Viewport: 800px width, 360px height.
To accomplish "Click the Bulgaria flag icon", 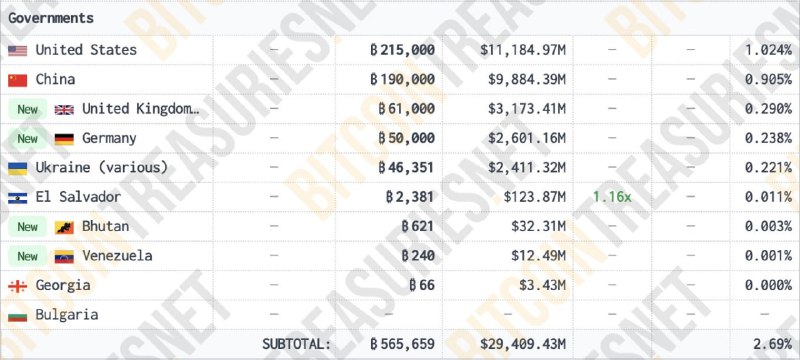I will tap(17, 316).
